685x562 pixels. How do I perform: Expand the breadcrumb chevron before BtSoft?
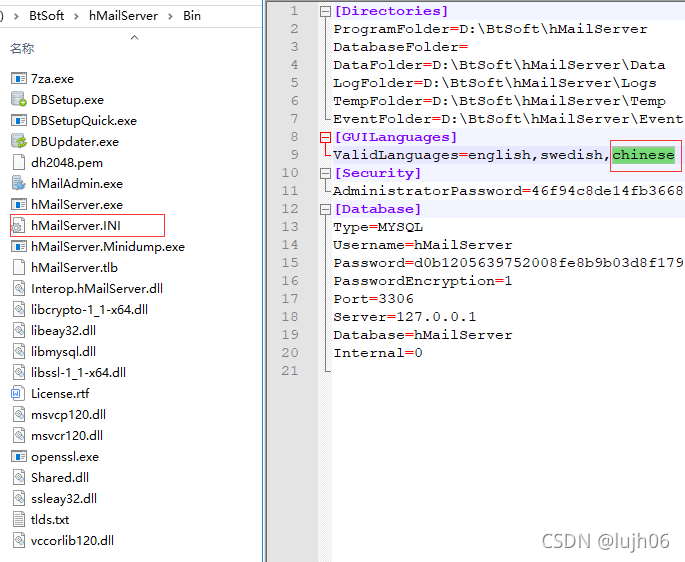click(x=16, y=16)
